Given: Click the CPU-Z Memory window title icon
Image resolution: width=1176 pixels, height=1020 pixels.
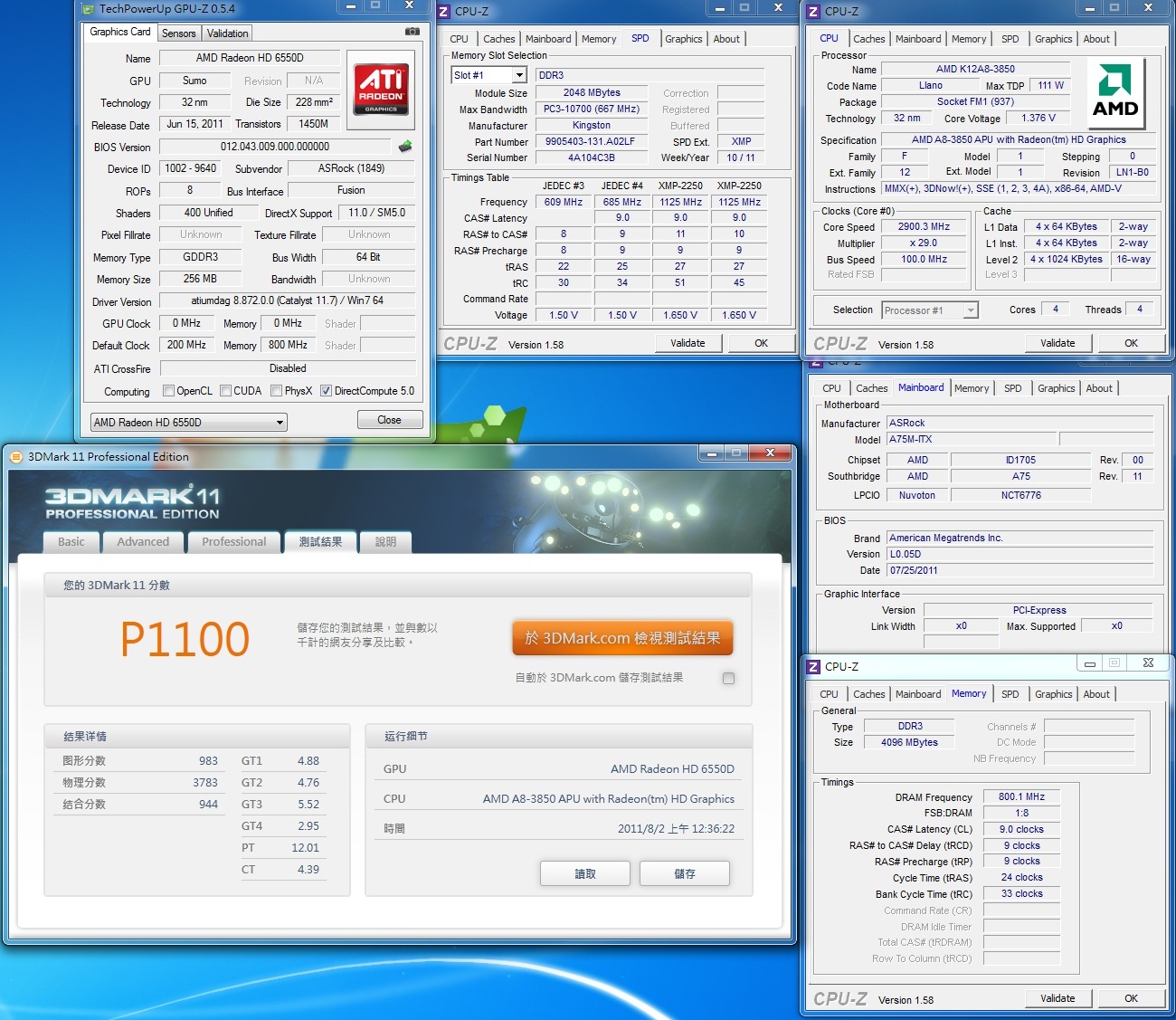Looking at the screenshot, I should click(x=813, y=667).
